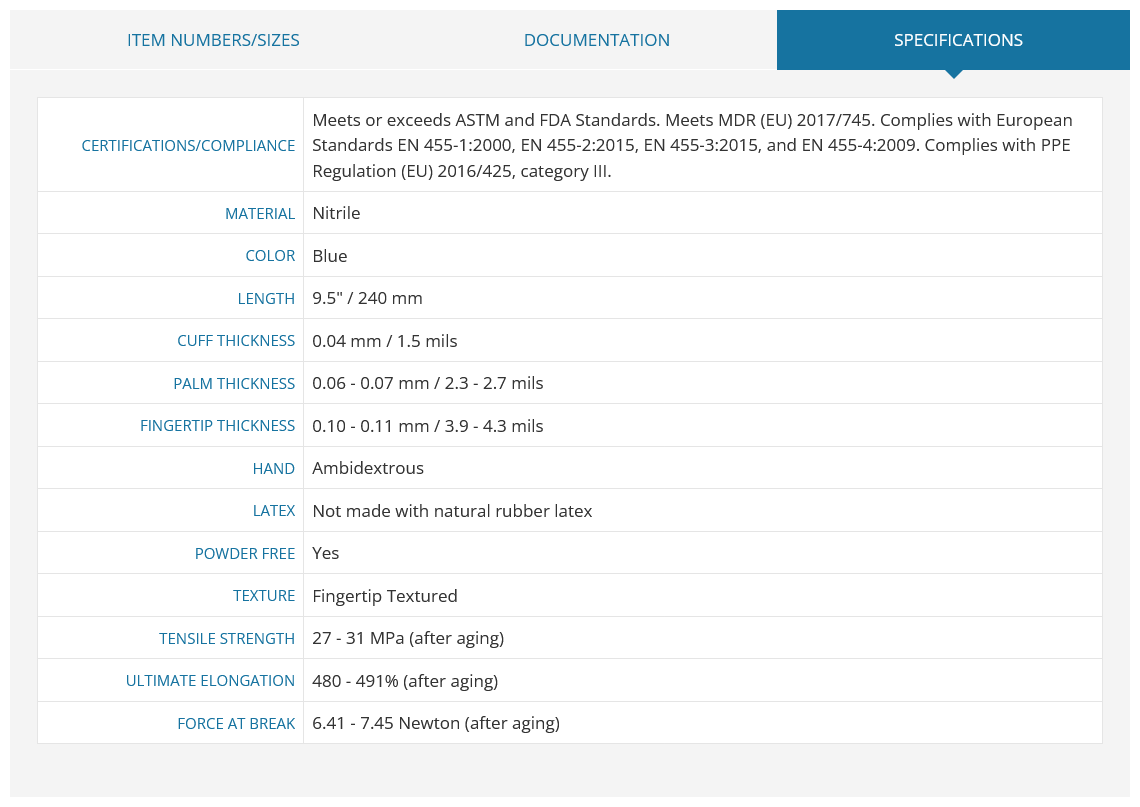Click the Material row label
Viewport: 1140px width, 807px height.
click(260, 214)
